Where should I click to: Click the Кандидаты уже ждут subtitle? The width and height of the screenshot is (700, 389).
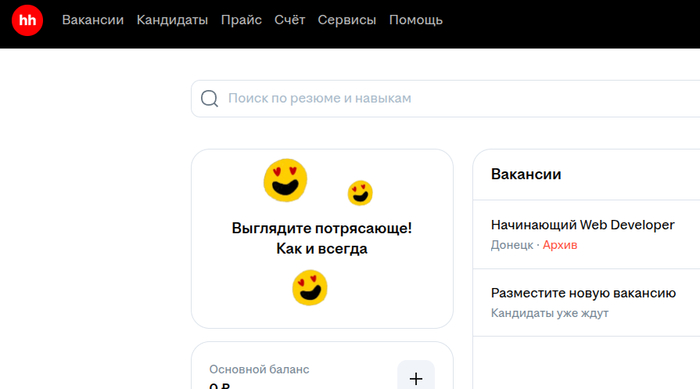[550, 313]
